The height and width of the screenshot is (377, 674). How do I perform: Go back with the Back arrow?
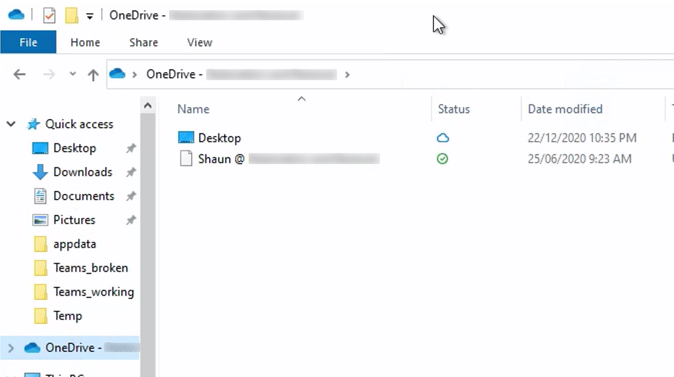click(19, 74)
